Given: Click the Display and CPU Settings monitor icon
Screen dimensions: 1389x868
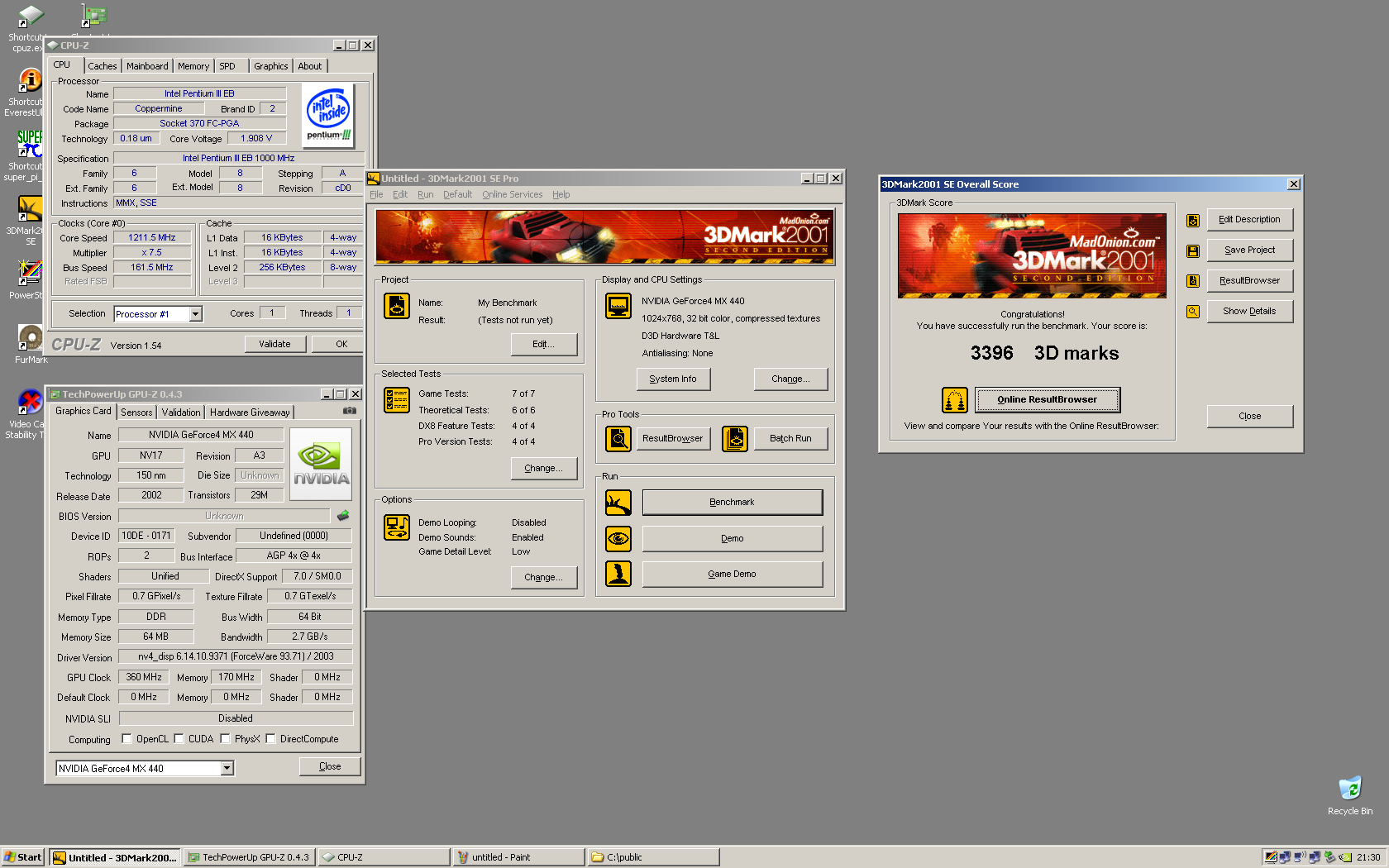Looking at the screenshot, I should pyautogui.click(x=618, y=306).
